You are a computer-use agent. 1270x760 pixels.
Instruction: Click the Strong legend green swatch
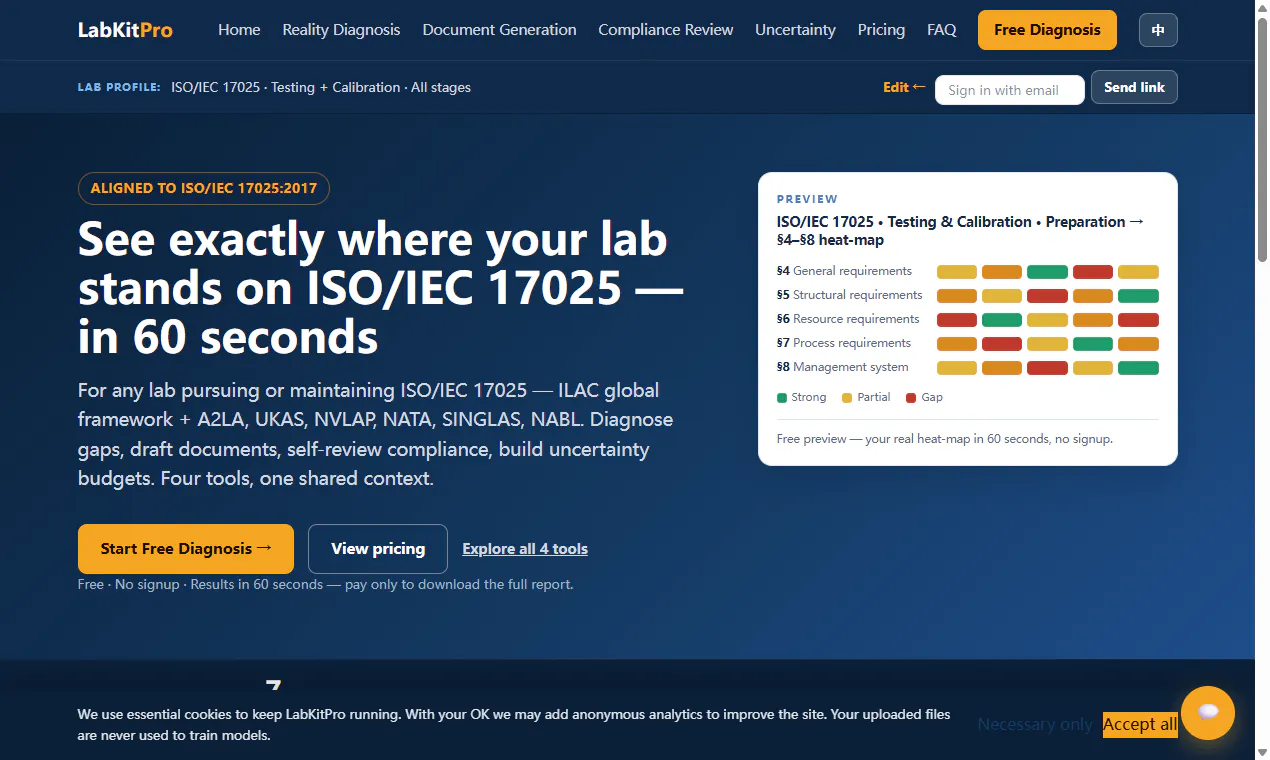click(782, 398)
